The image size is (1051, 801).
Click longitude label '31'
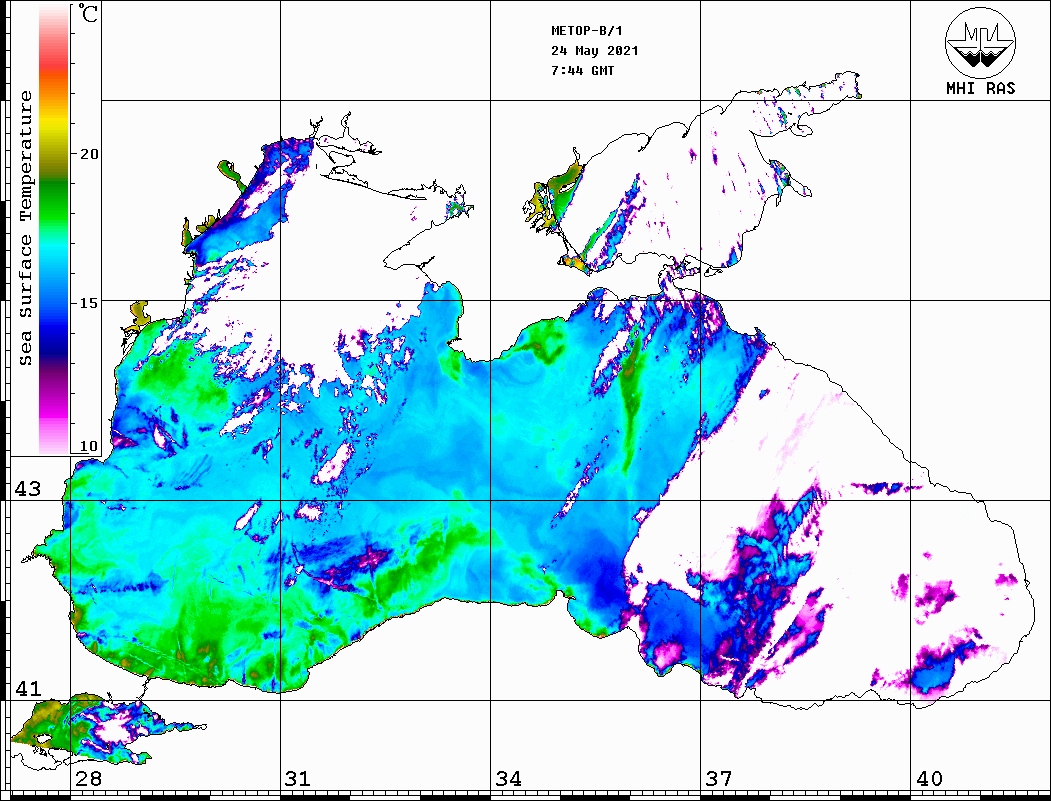click(298, 778)
